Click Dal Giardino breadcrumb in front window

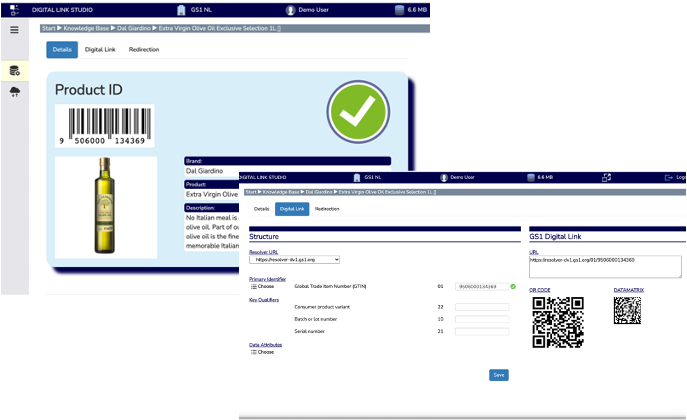tap(319, 192)
